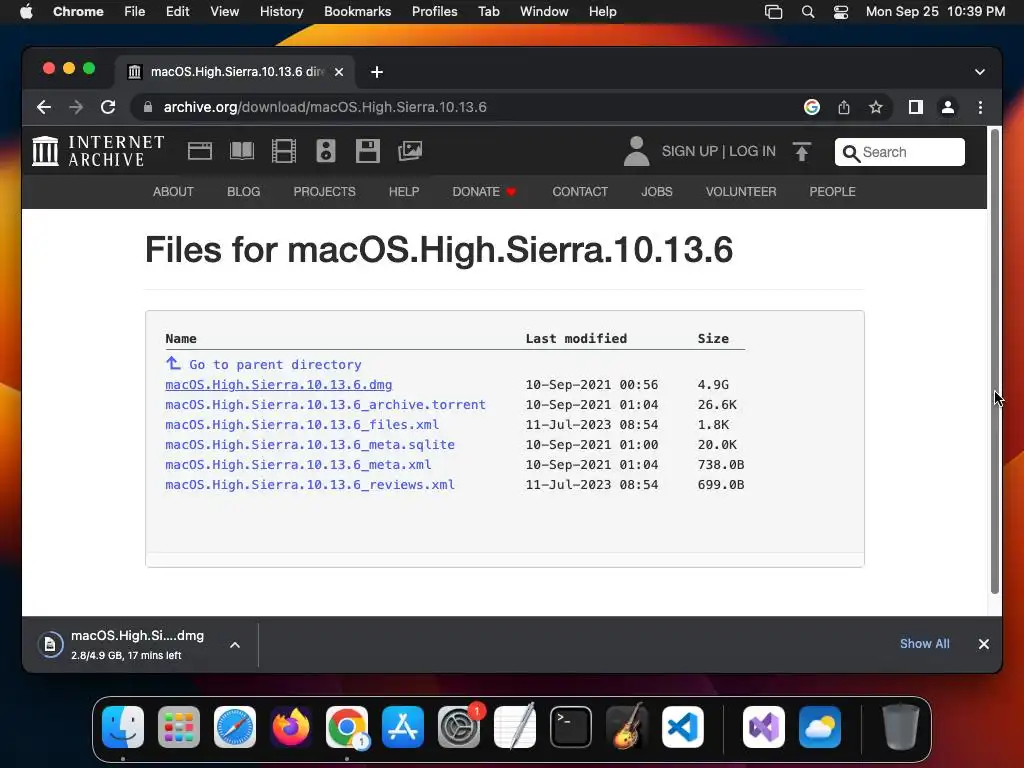Open the Internet Archive Audio (speaker) icon
The height and width of the screenshot is (768, 1024).
(x=325, y=151)
